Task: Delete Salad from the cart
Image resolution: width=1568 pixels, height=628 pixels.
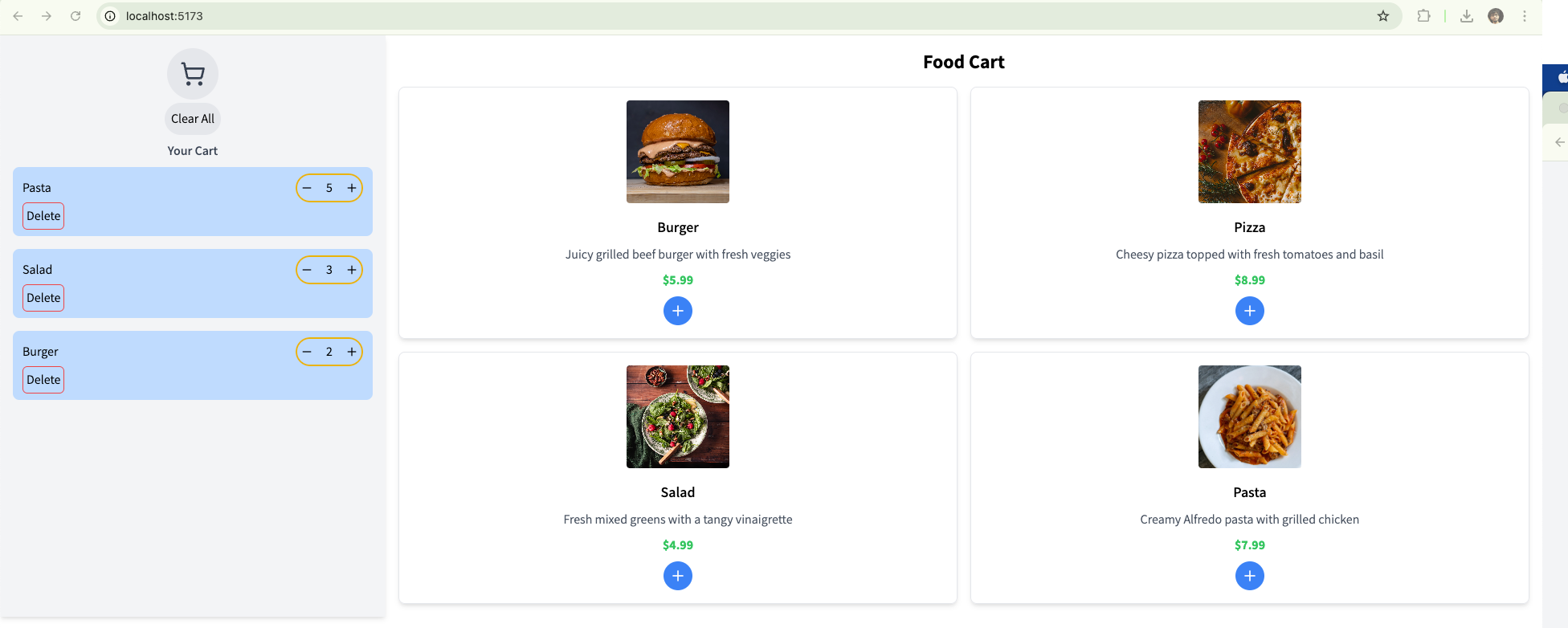Action: [x=43, y=298]
